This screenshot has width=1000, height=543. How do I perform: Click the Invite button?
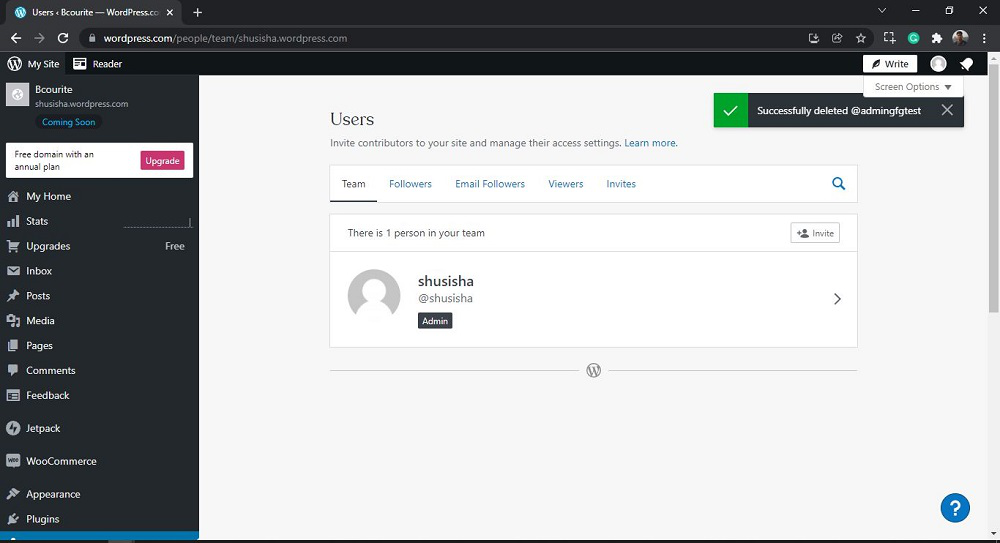815,233
